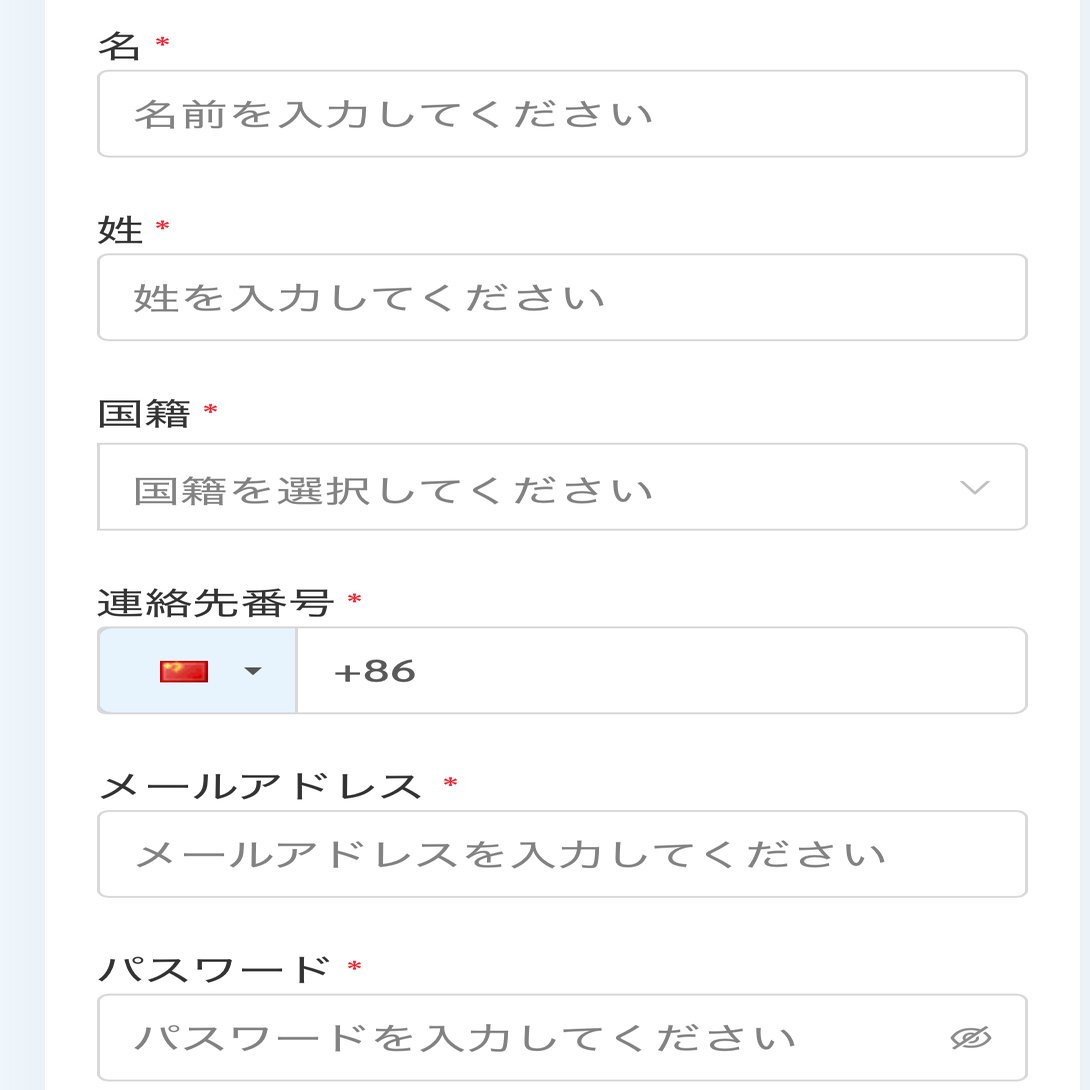Click the パスワード label
The height and width of the screenshot is (1090, 1090).
click(214, 969)
